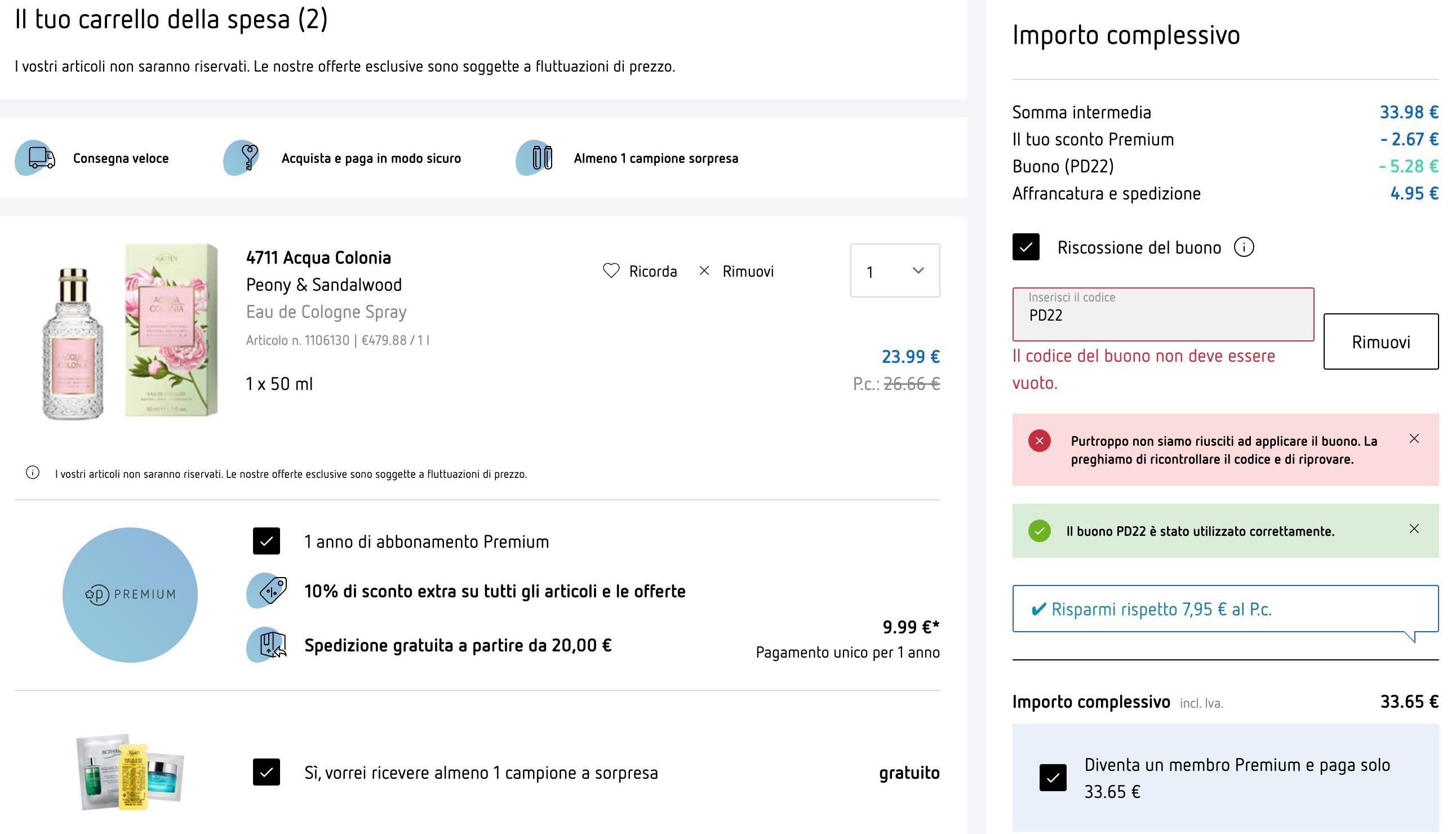Click the red empty code error text
Screen dimensions: 1456x834
coord(1143,370)
